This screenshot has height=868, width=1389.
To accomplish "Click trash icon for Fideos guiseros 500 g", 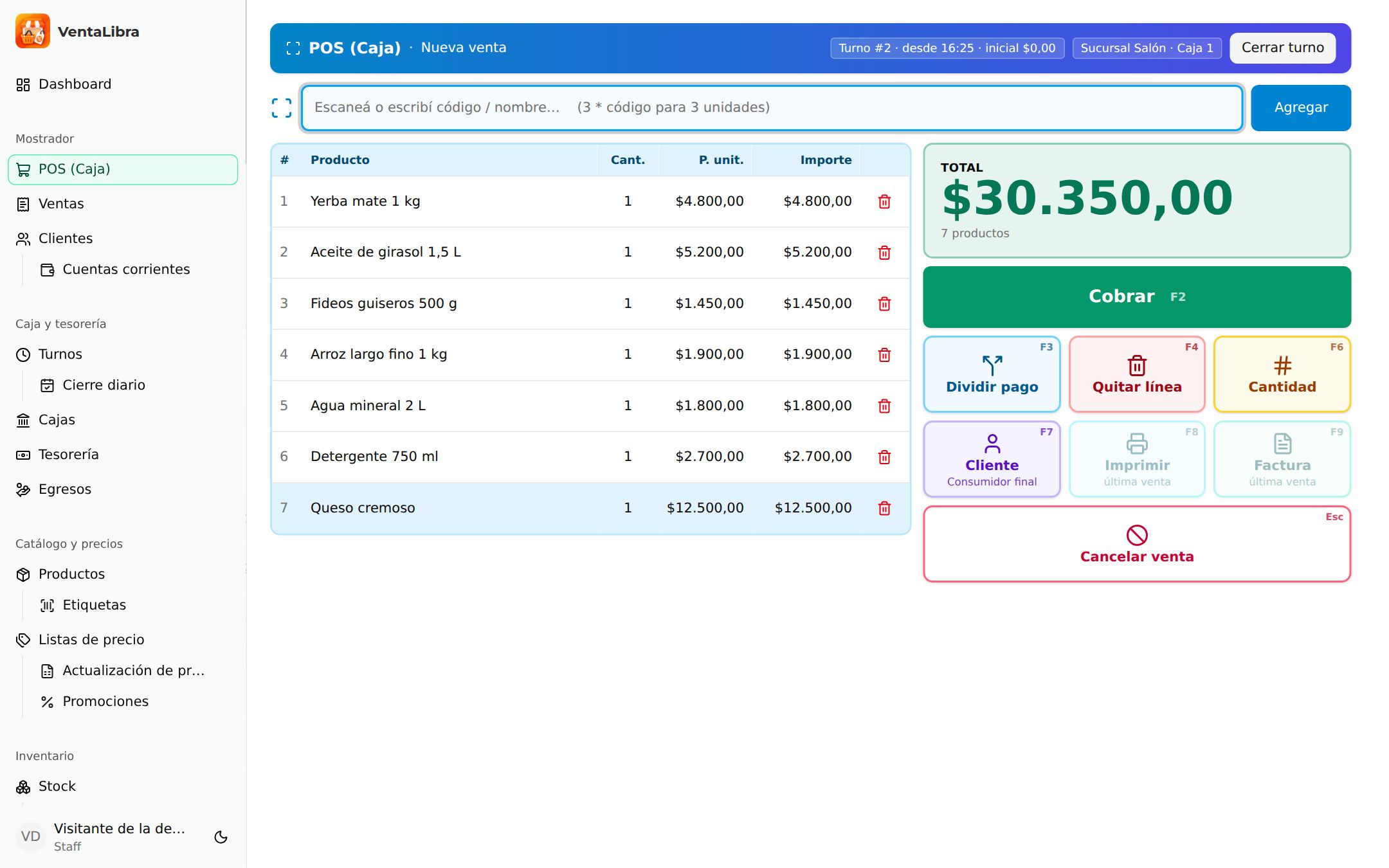I will pos(884,303).
